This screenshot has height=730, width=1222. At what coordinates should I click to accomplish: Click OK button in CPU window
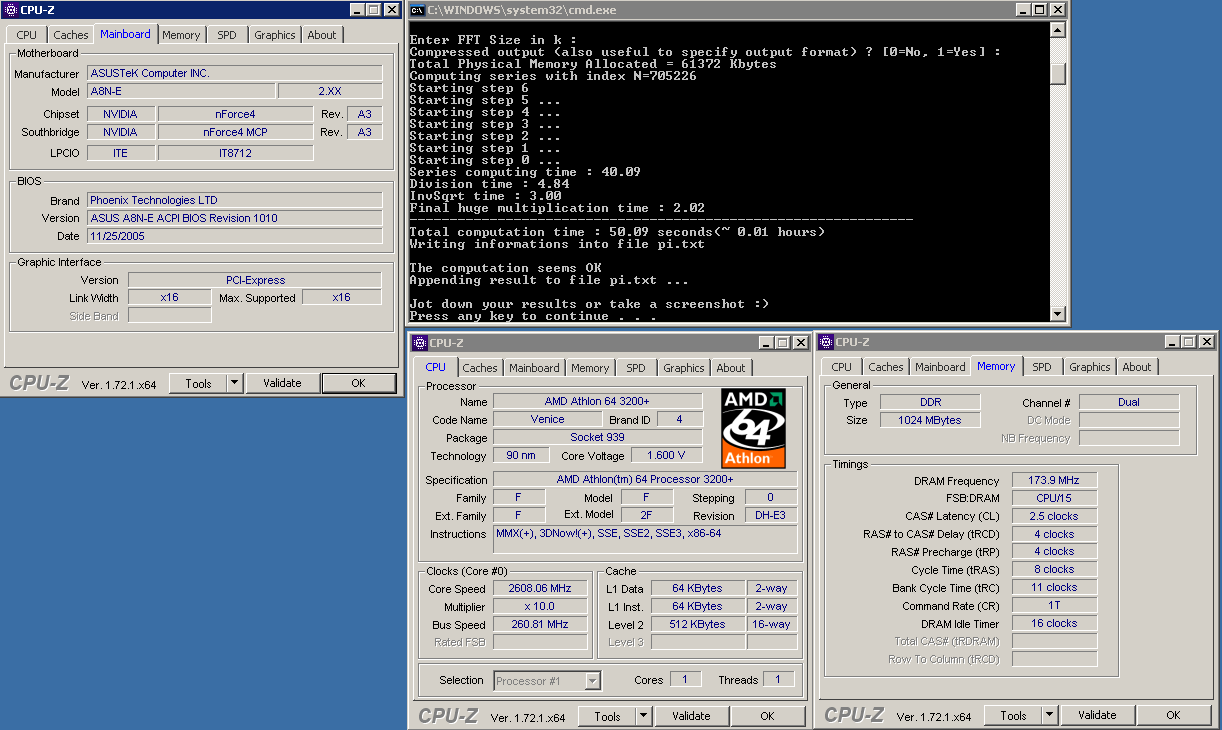pyautogui.click(x=767, y=716)
